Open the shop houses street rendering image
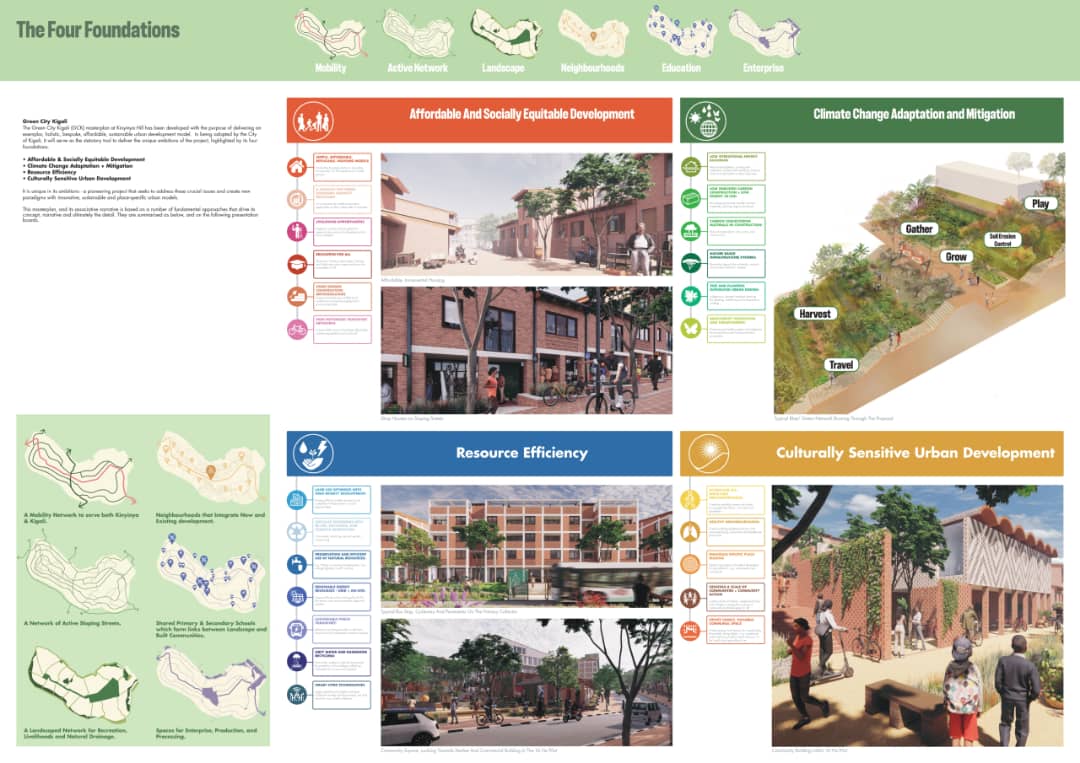Viewport: 1080px width, 763px height. tap(526, 350)
